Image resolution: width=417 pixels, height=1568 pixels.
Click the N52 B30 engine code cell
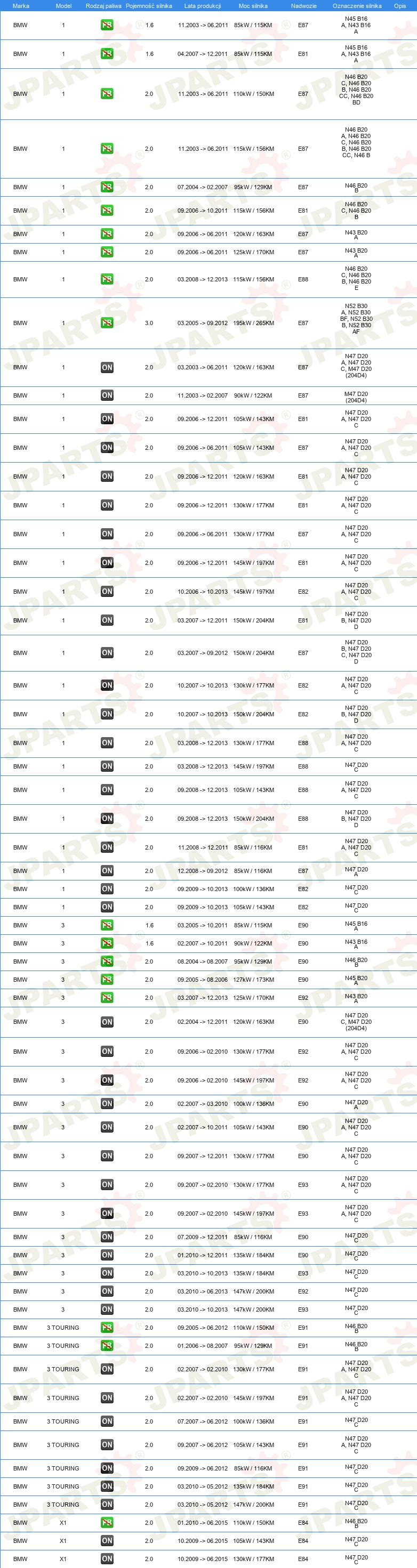[x=356, y=319]
